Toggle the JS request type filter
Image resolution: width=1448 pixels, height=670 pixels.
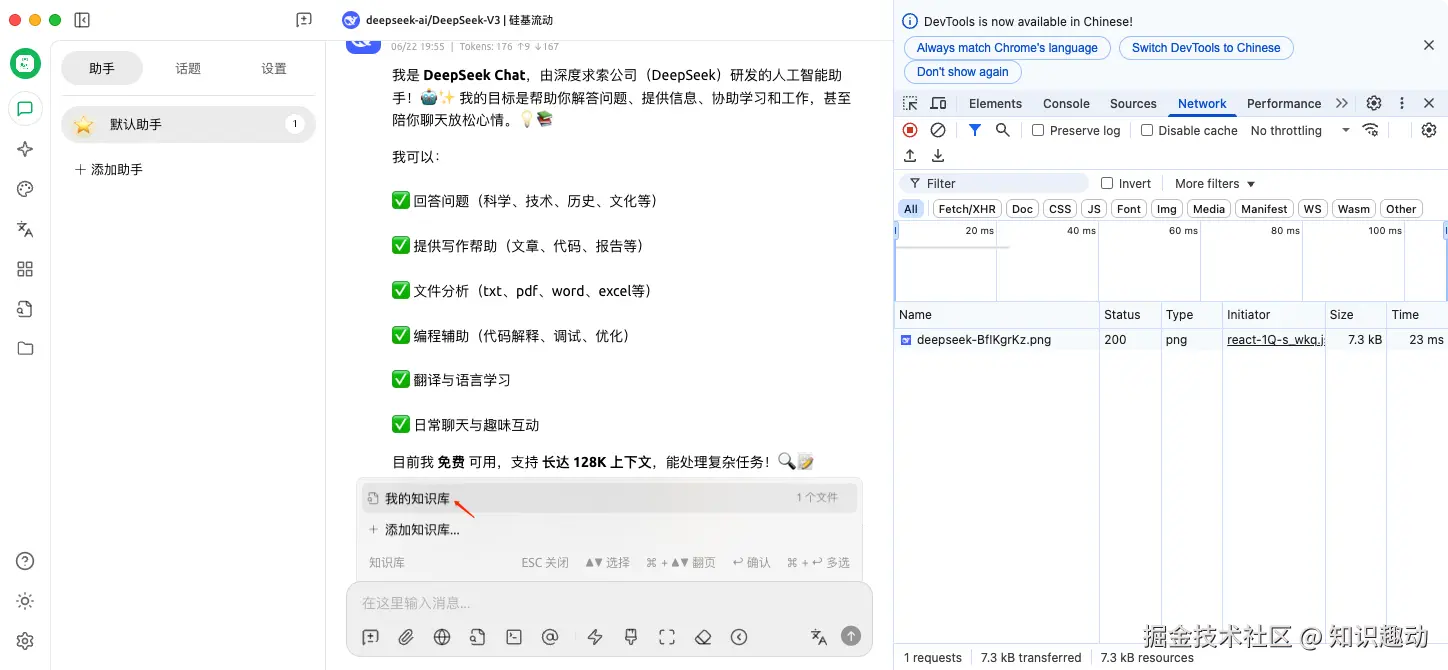(x=1095, y=209)
